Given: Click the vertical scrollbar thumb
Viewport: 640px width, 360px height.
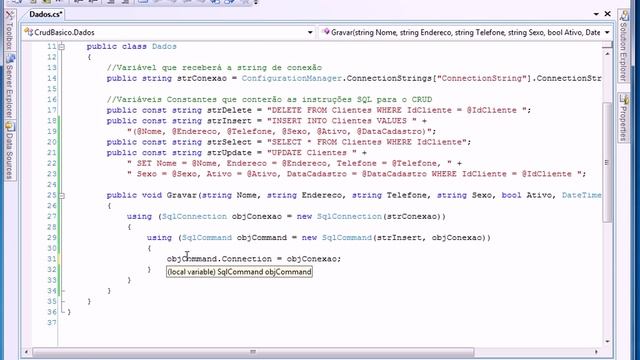Looking at the screenshot, I should click(607, 162).
